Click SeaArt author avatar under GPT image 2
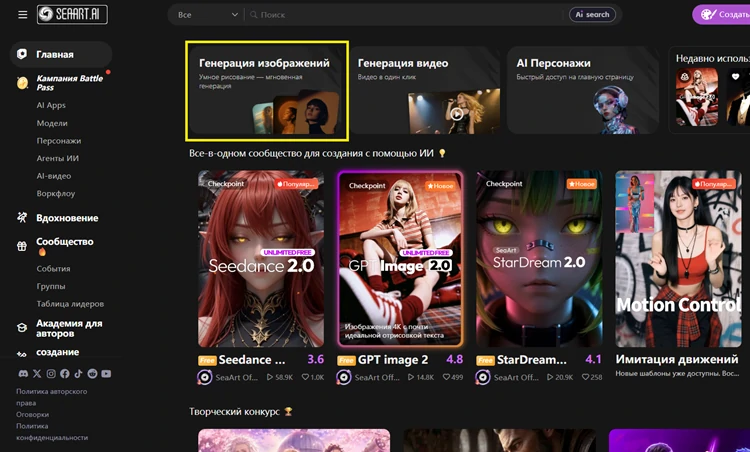Screen dimensions: 750x452 [344, 377]
